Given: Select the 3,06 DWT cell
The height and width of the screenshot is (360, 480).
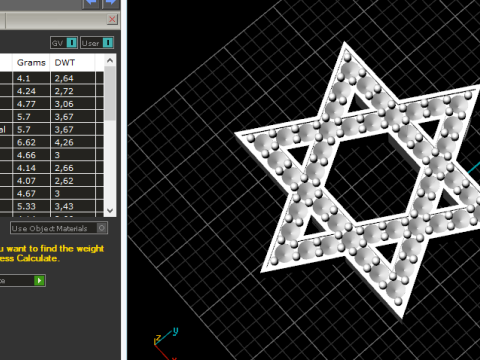Looking at the screenshot, I should click(73, 104).
